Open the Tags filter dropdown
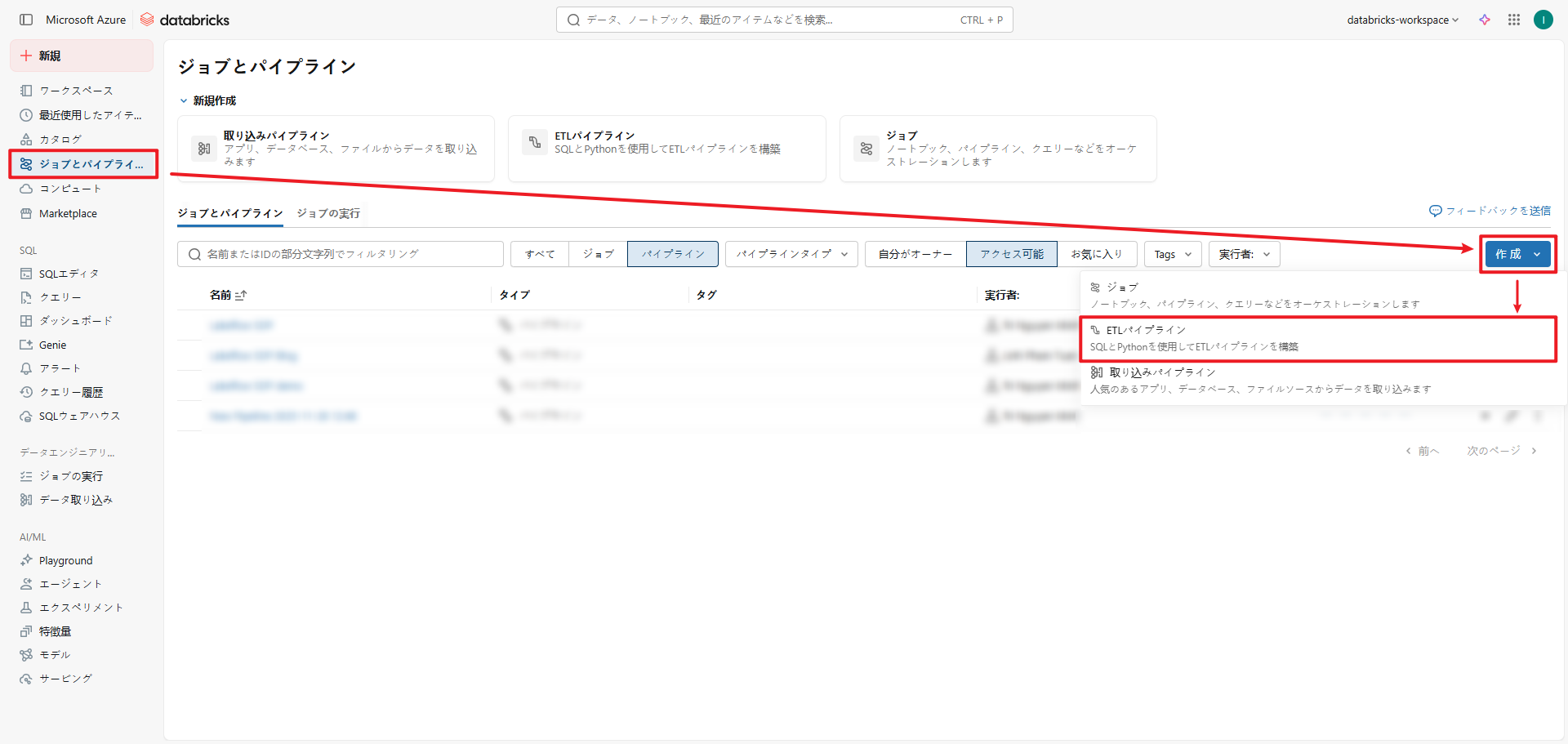 (x=1172, y=255)
